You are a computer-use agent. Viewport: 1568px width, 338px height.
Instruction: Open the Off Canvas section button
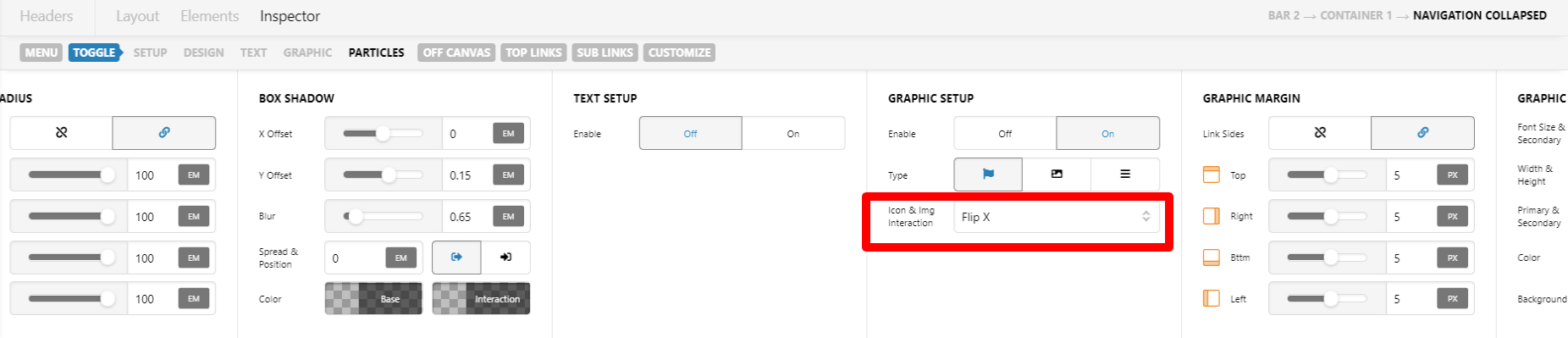pos(456,53)
